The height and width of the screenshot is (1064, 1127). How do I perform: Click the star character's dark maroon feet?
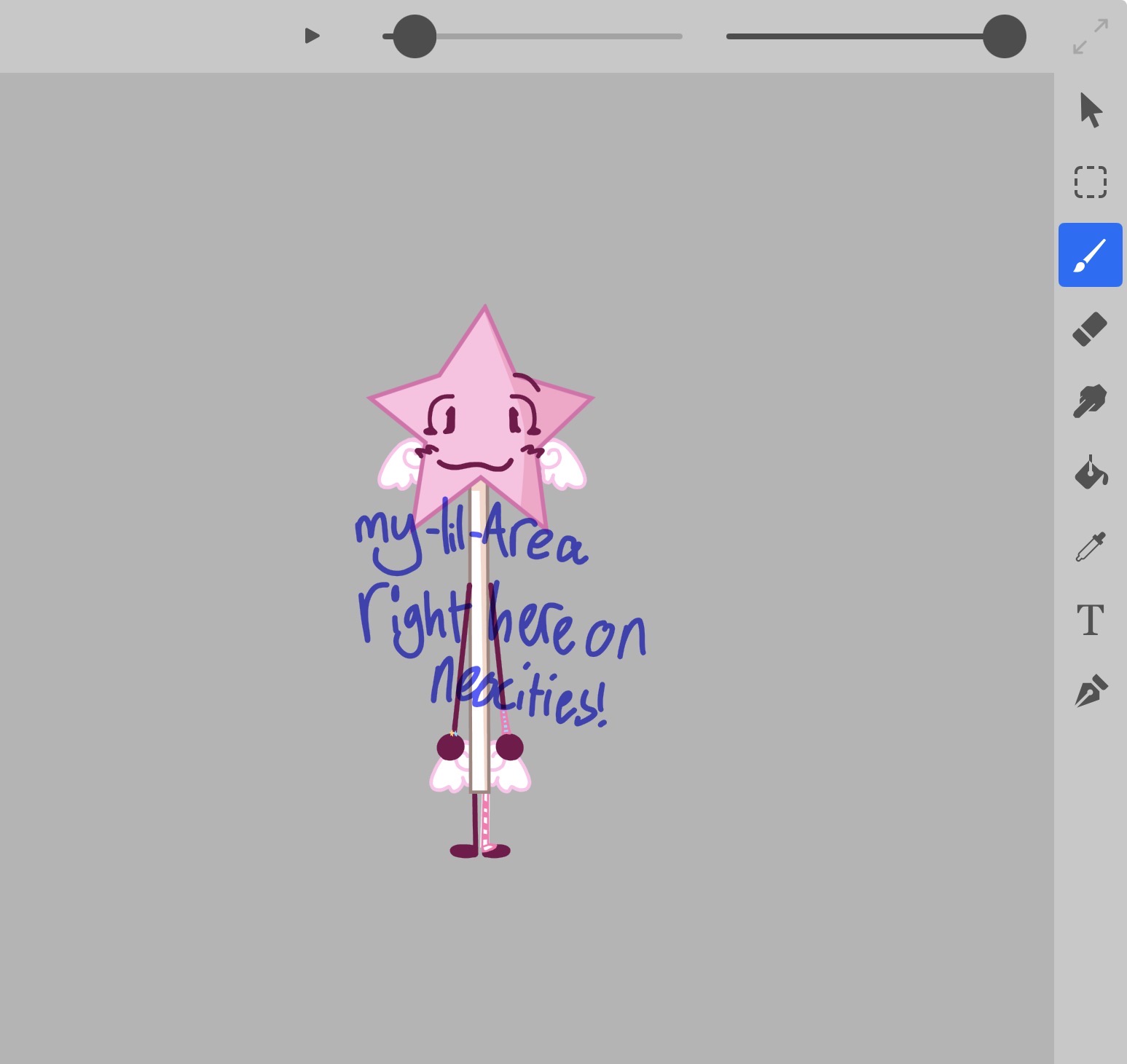tap(479, 851)
